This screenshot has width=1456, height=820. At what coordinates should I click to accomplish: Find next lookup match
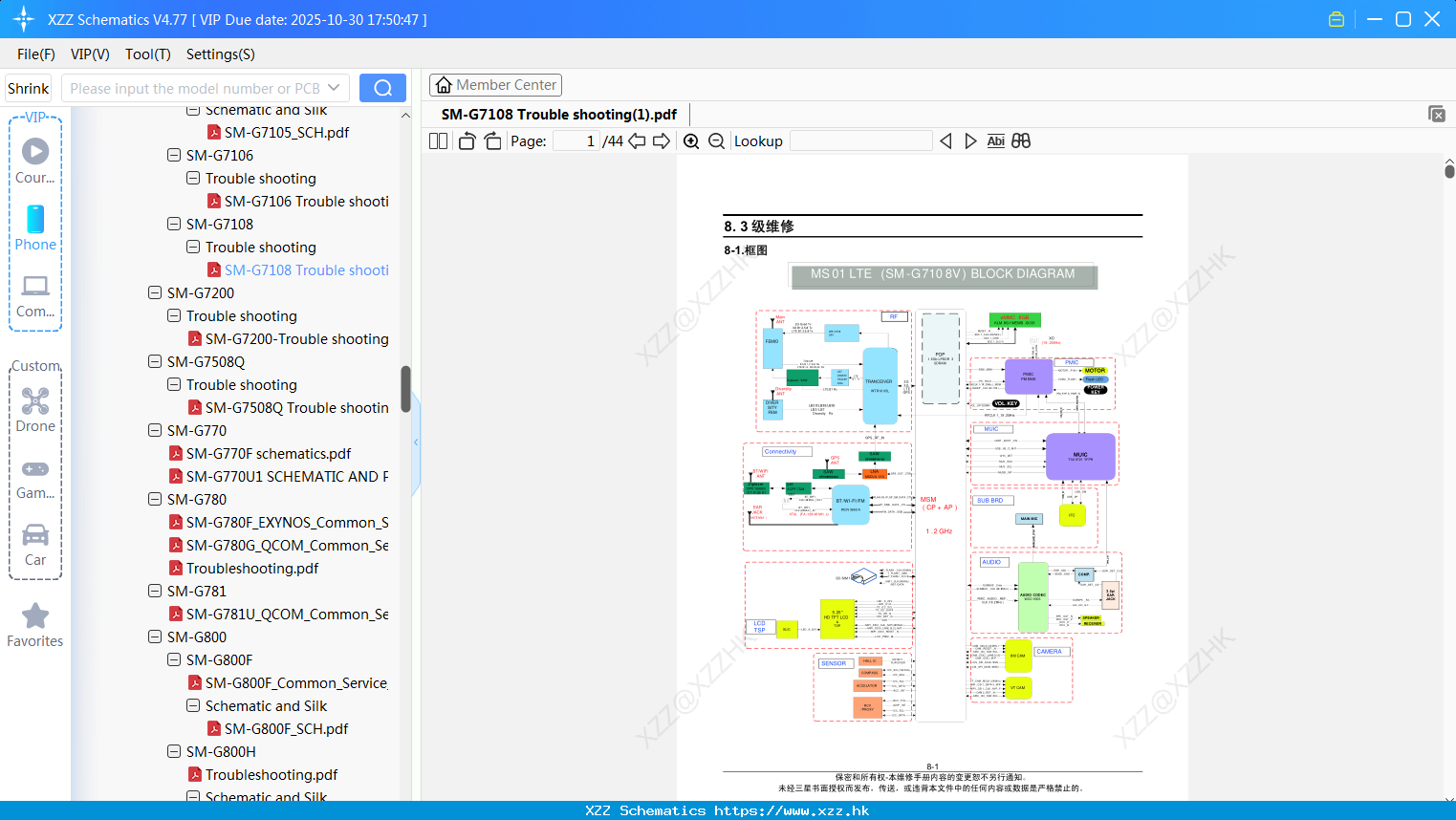point(970,140)
